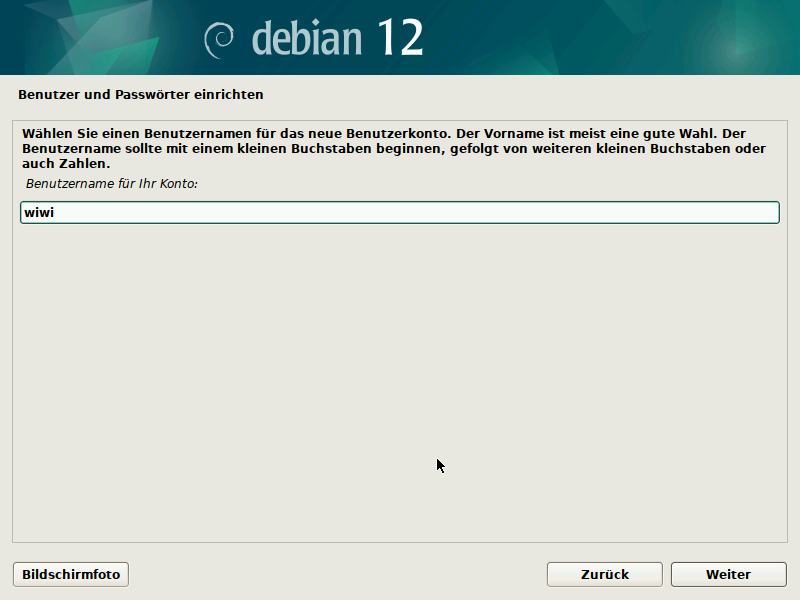Click the "wiwi" text in the username field

point(38,212)
